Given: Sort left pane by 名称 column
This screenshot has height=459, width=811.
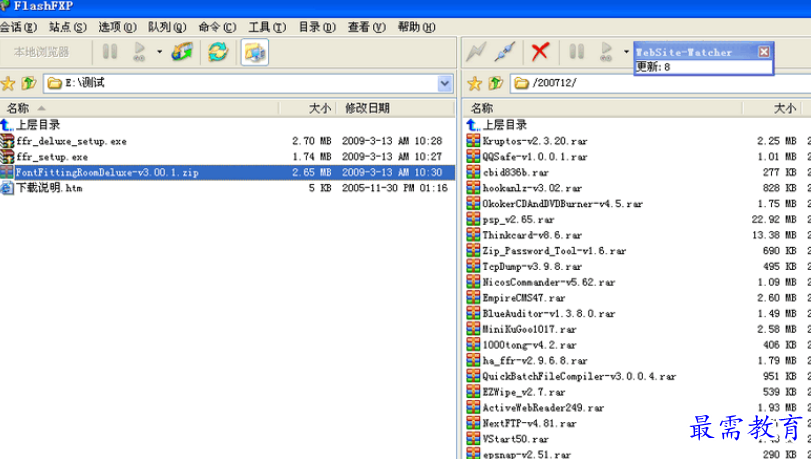Looking at the screenshot, I should (x=140, y=108).
